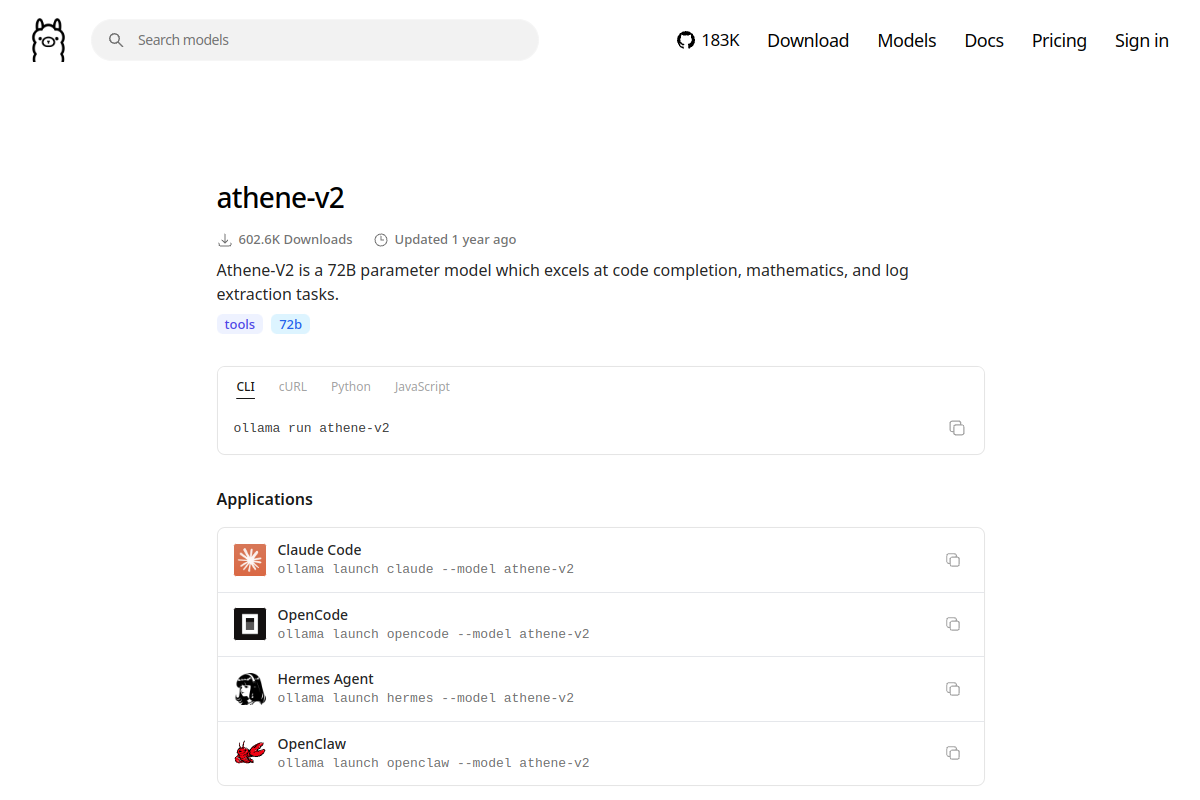This screenshot has width=1200, height=800.
Task: Open the Docs link
Action: click(984, 40)
